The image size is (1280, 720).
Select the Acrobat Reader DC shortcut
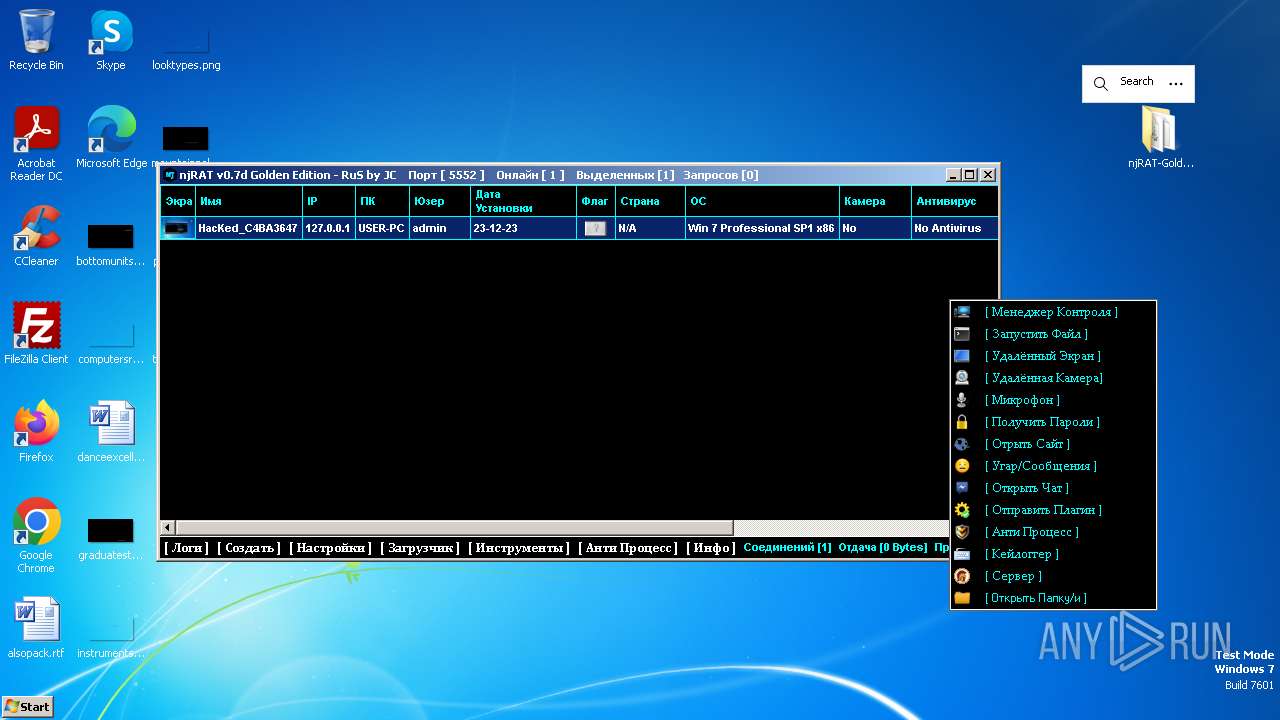click(x=36, y=144)
